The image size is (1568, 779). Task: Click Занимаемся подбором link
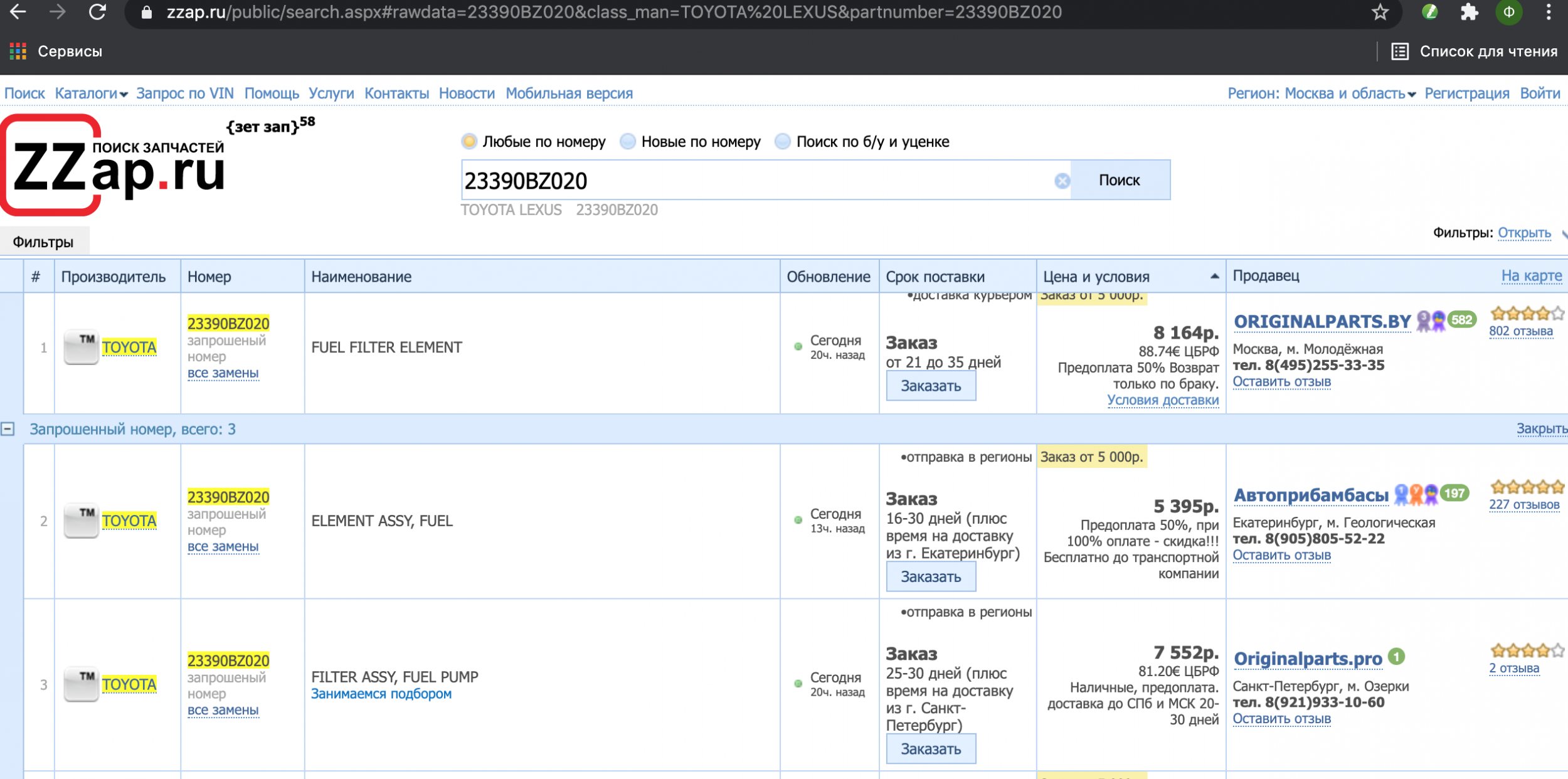pyautogui.click(x=381, y=694)
